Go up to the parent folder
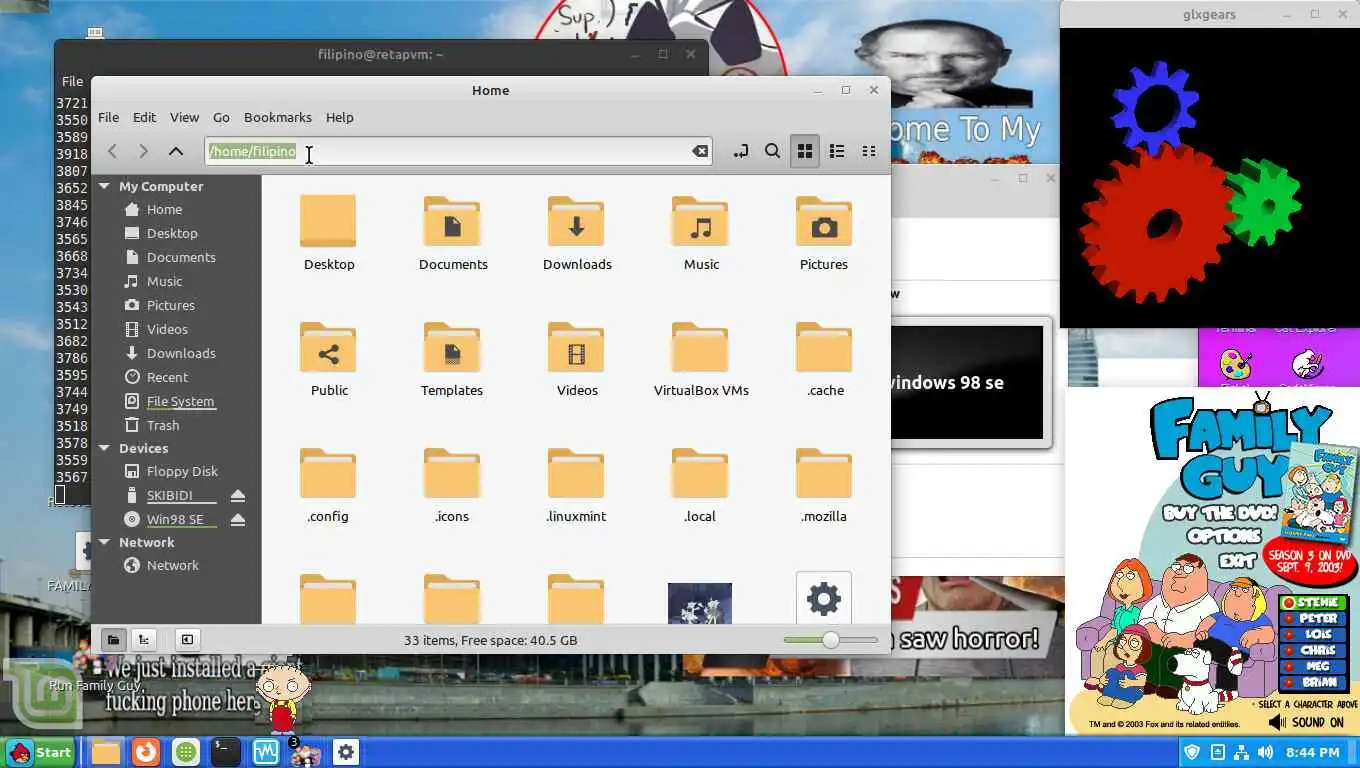 tap(176, 151)
